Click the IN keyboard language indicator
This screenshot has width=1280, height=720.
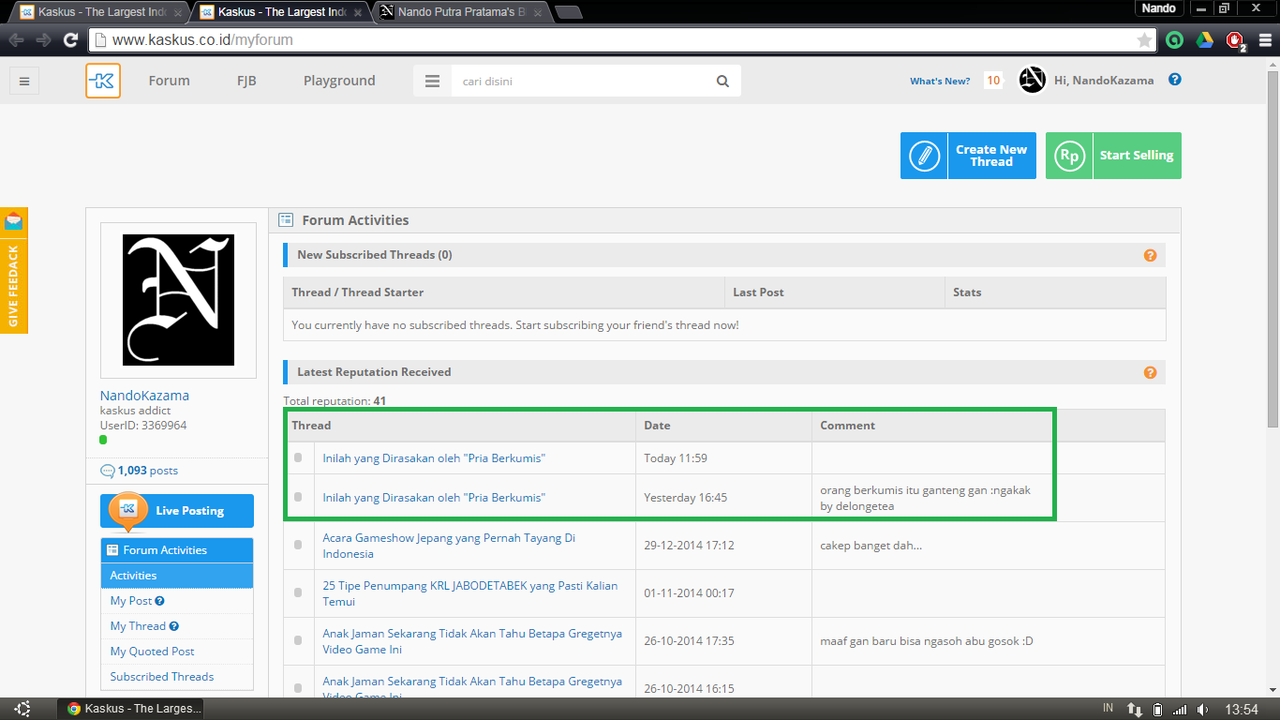[1108, 707]
